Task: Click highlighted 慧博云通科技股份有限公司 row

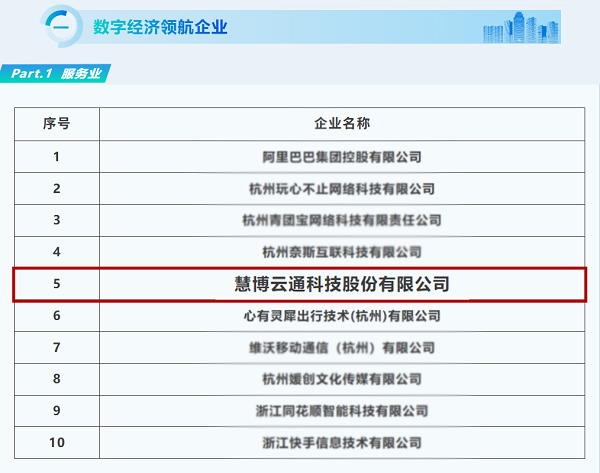Action: [x=300, y=284]
